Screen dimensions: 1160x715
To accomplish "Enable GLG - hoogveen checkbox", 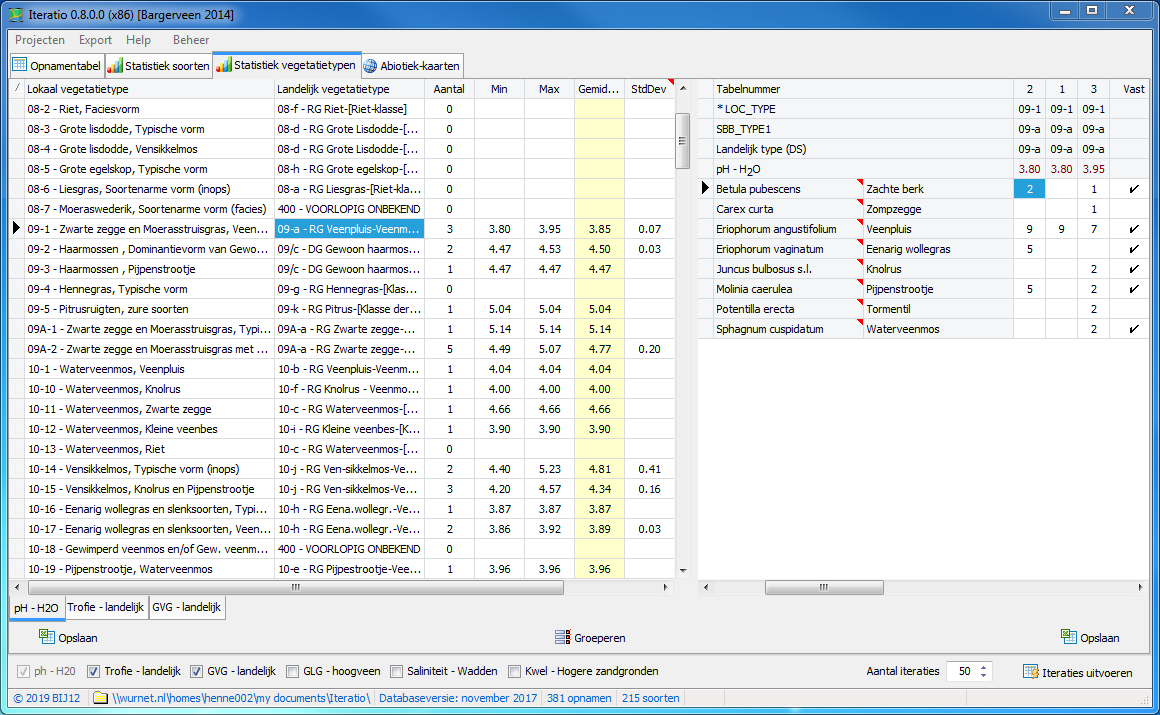I will (x=293, y=671).
